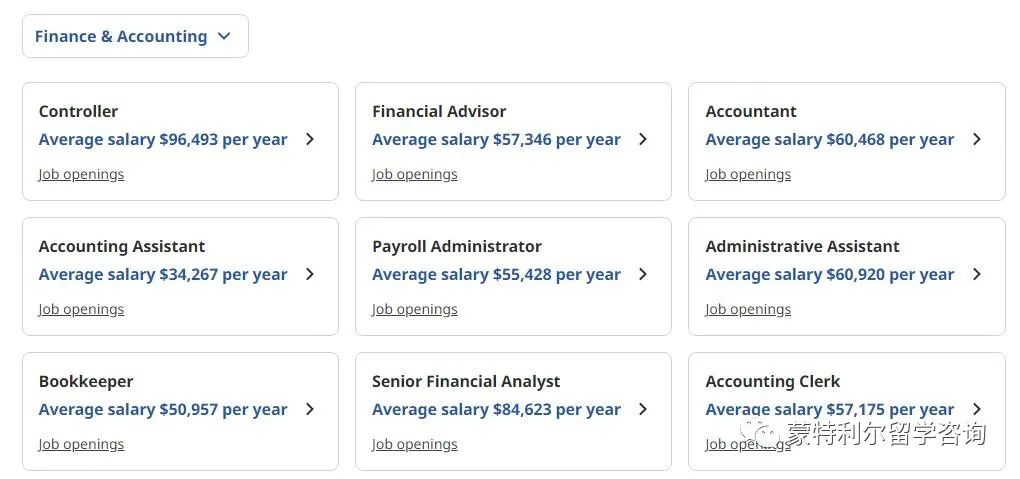Open Job openings link under Controller
Viewport: 1020px width, 479px height.
pos(81,174)
